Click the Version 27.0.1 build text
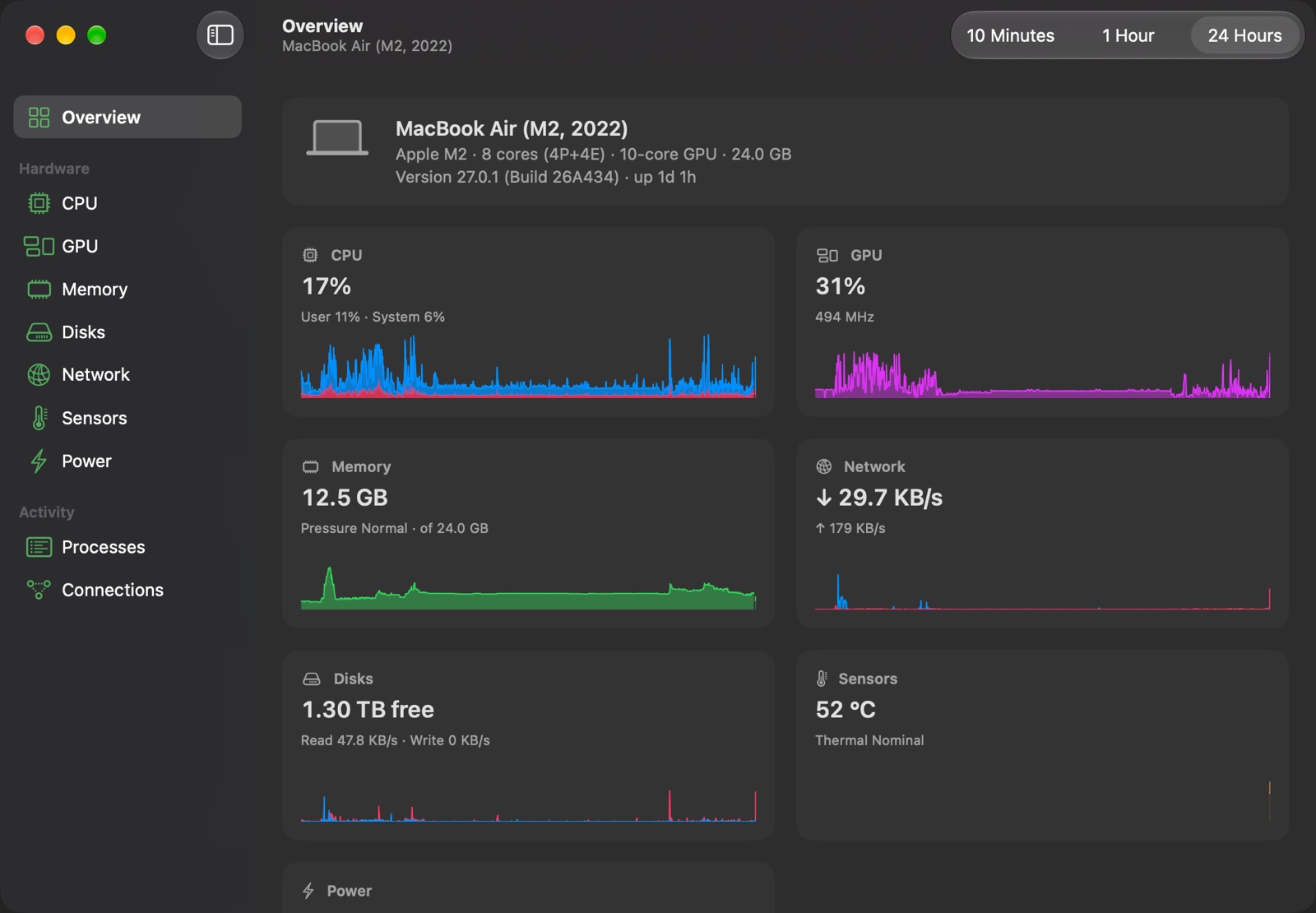This screenshot has width=1316, height=913. pyautogui.click(x=545, y=177)
